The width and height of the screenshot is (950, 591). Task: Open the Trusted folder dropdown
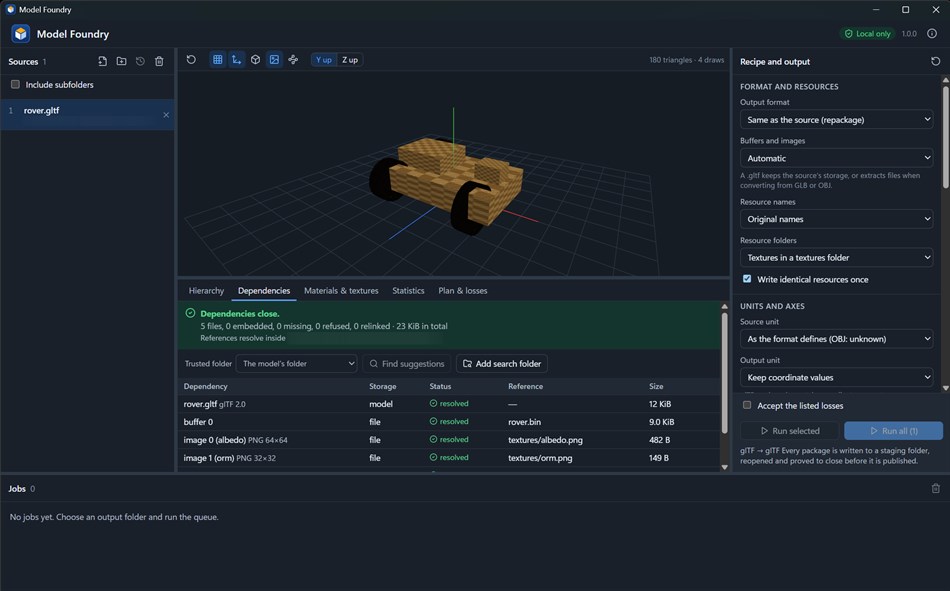click(296, 363)
